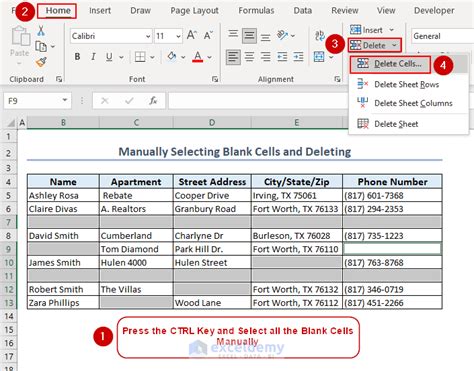Click Select All corner triangle
474x371 pixels.
[x=11, y=123]
